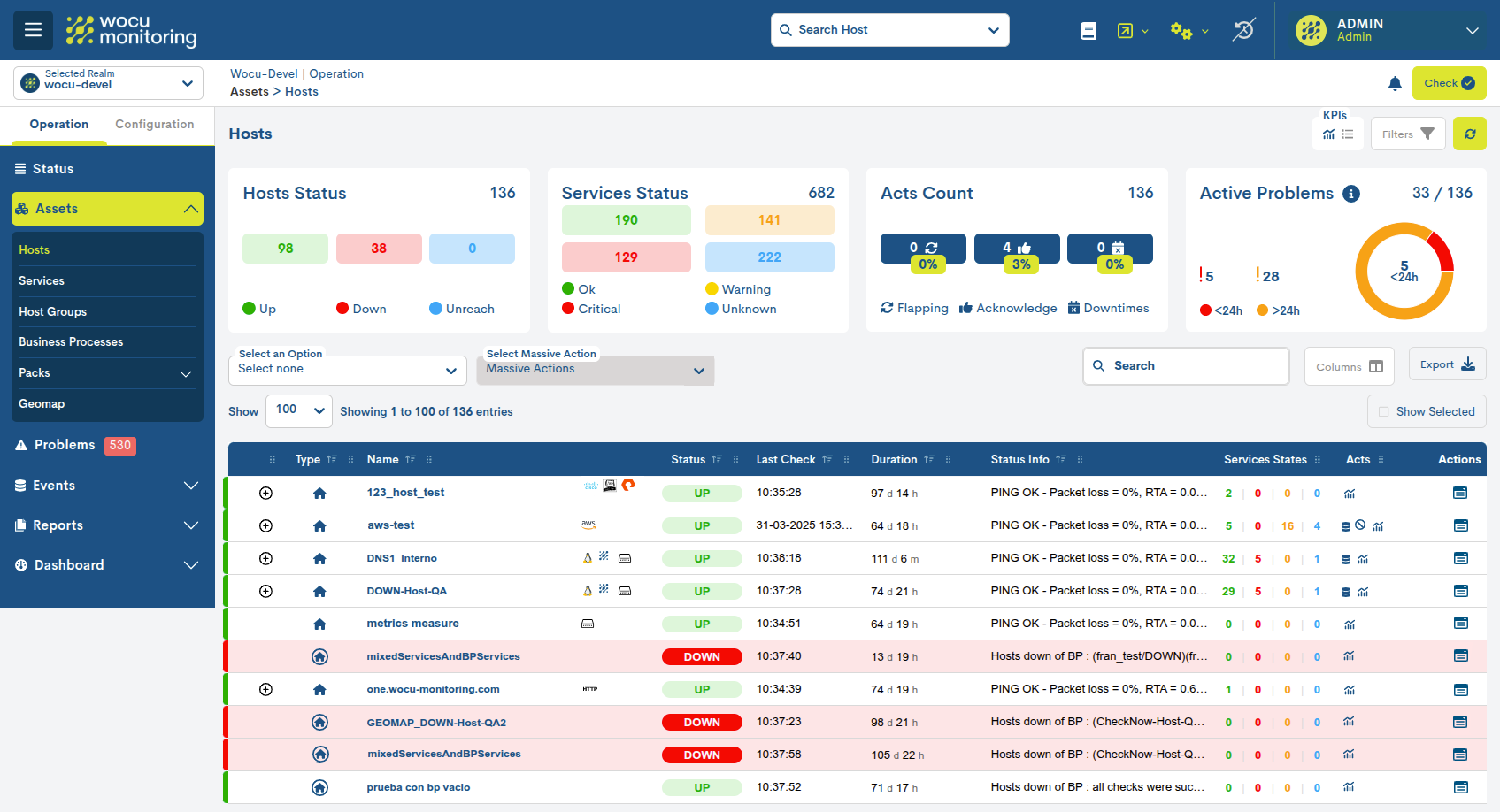
Task: Click the yellow refresh icon near Filters
Action: tap(1469, 134)
